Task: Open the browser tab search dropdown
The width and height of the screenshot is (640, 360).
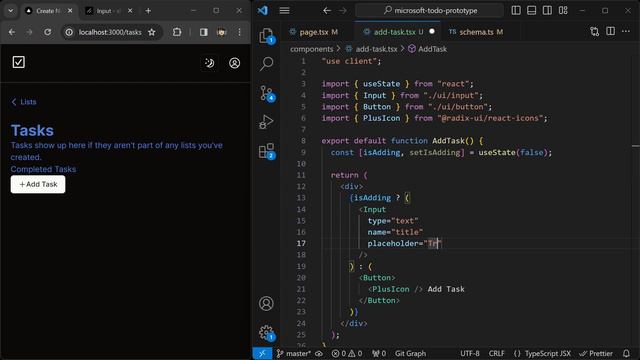Action: click(x=11, y=11)
